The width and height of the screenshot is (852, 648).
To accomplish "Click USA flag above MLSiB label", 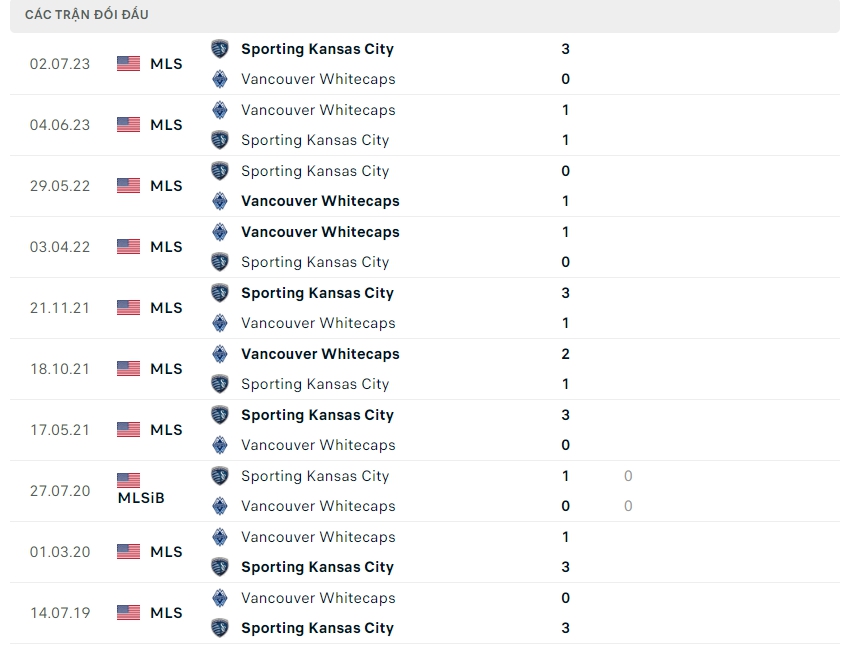I will point(128,480).
